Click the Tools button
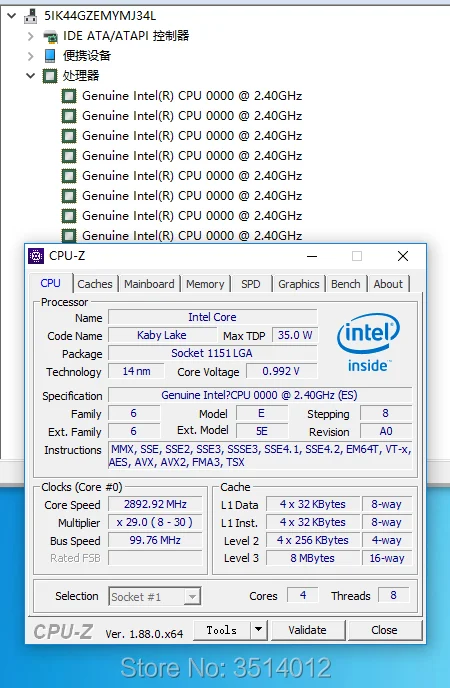 222,630
